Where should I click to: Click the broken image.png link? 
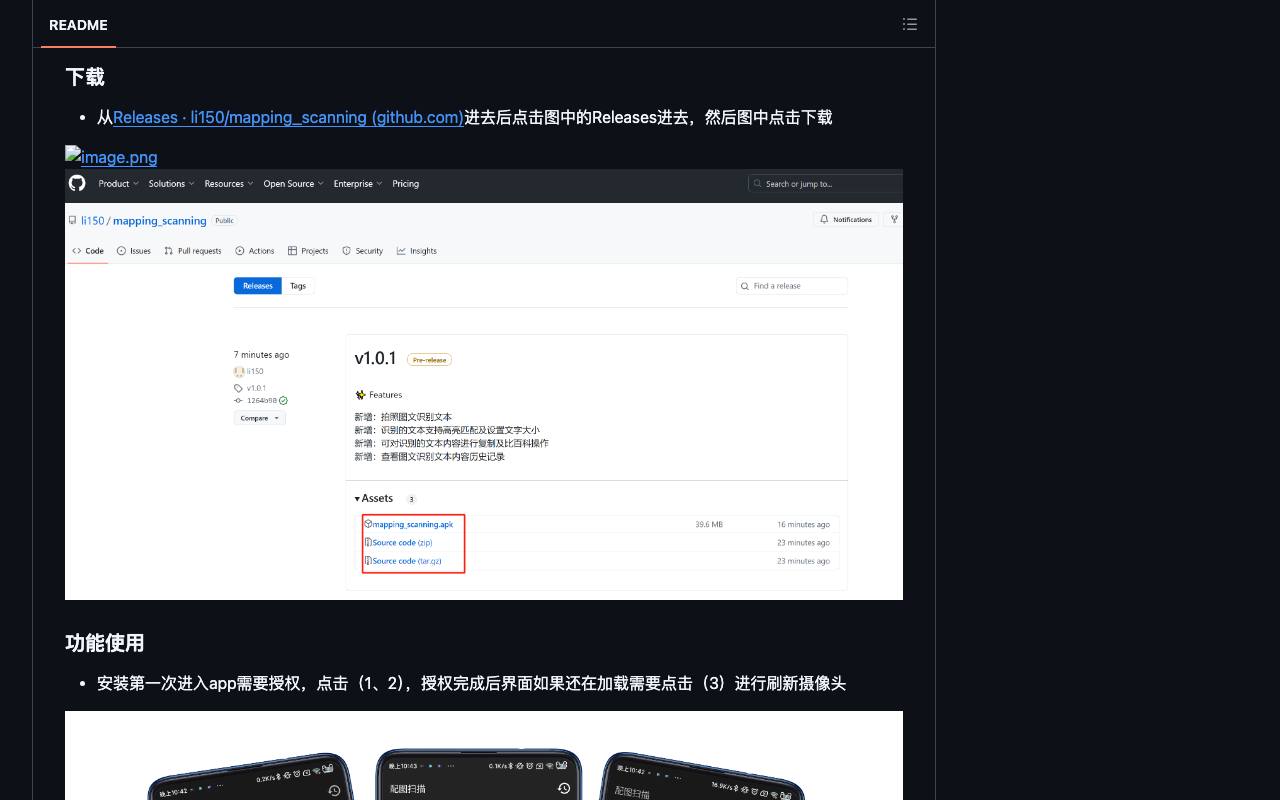[111, 157]
